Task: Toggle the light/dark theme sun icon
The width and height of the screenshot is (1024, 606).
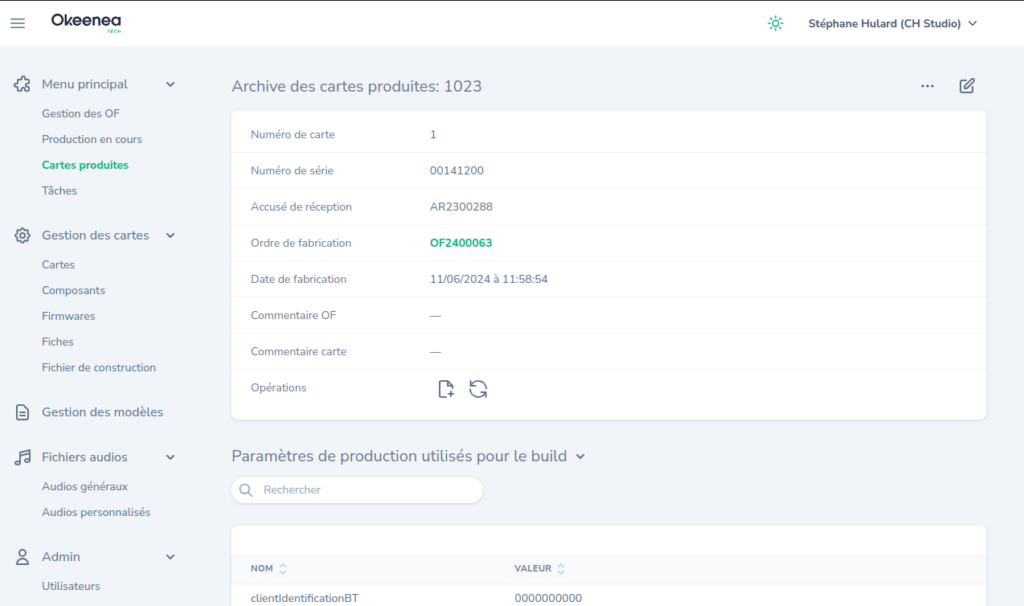Action: tap(775, 23)
